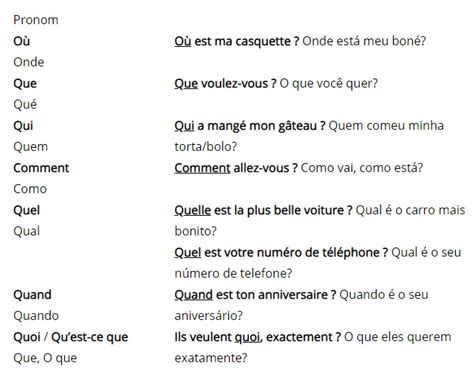
Task: Click the translation Quando in left column
Action: (x=36, y=316)
